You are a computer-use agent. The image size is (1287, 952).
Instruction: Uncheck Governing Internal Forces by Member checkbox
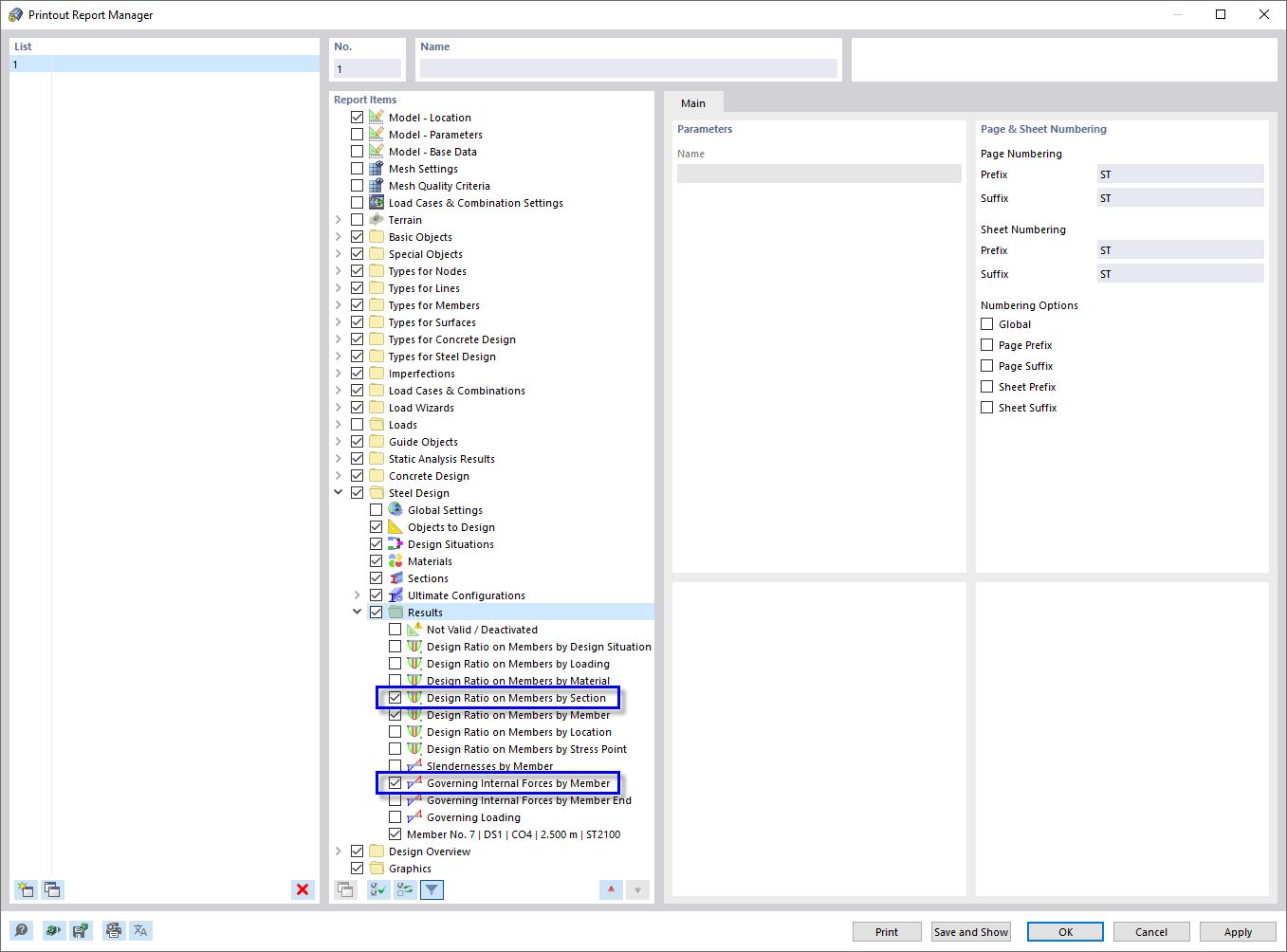click(395, 783)
